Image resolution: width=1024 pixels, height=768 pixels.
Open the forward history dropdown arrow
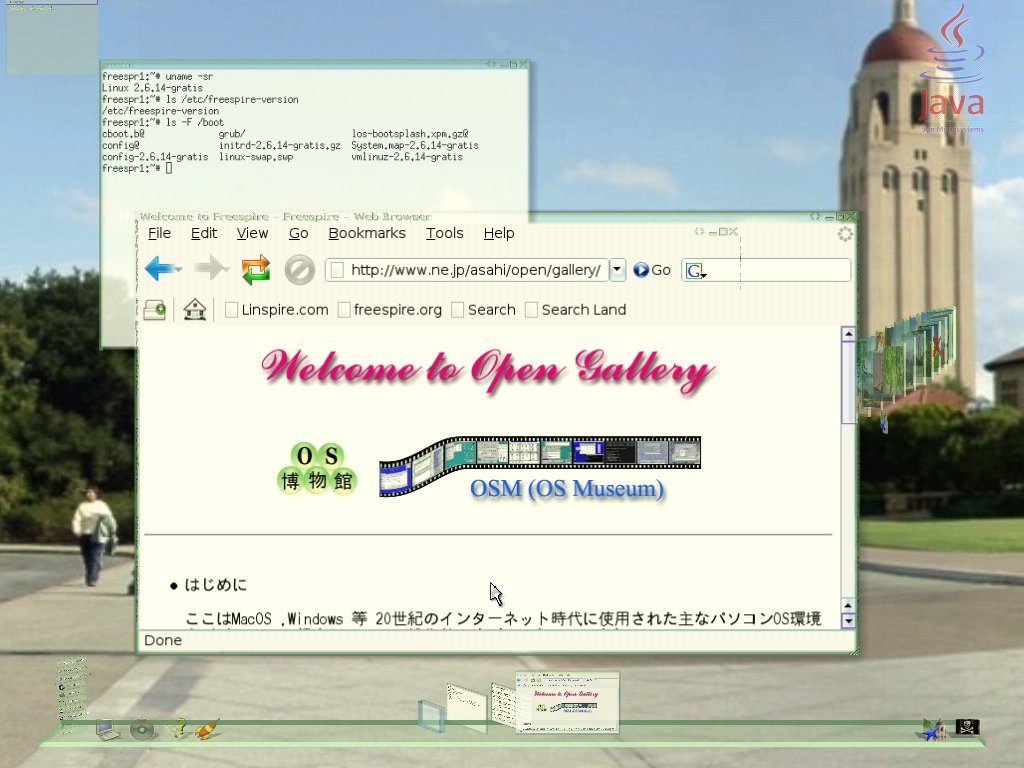pyautogui.click(x=226, y=269)
